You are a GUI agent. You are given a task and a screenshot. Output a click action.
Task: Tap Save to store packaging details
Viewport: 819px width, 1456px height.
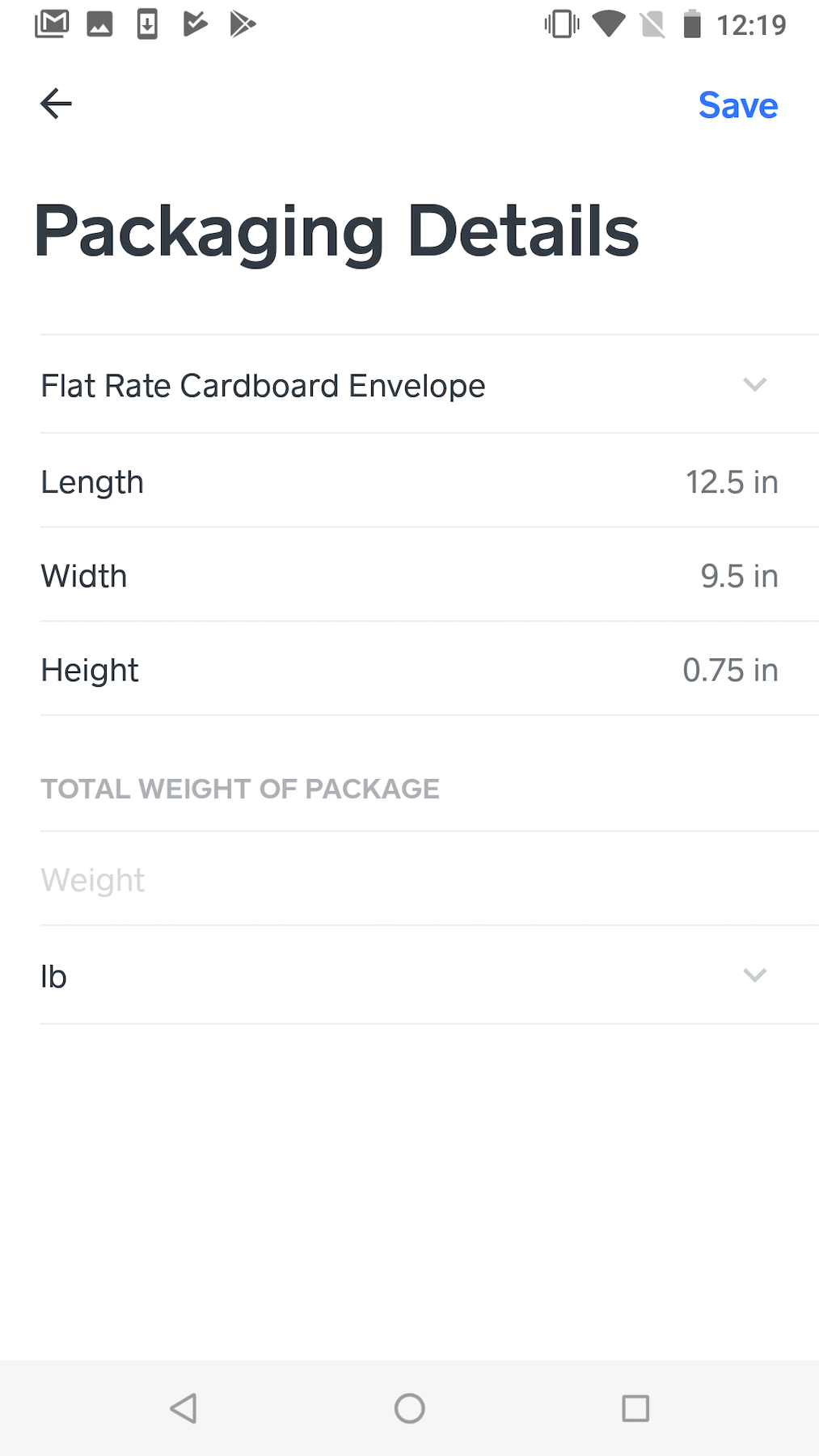pos(737,104)
